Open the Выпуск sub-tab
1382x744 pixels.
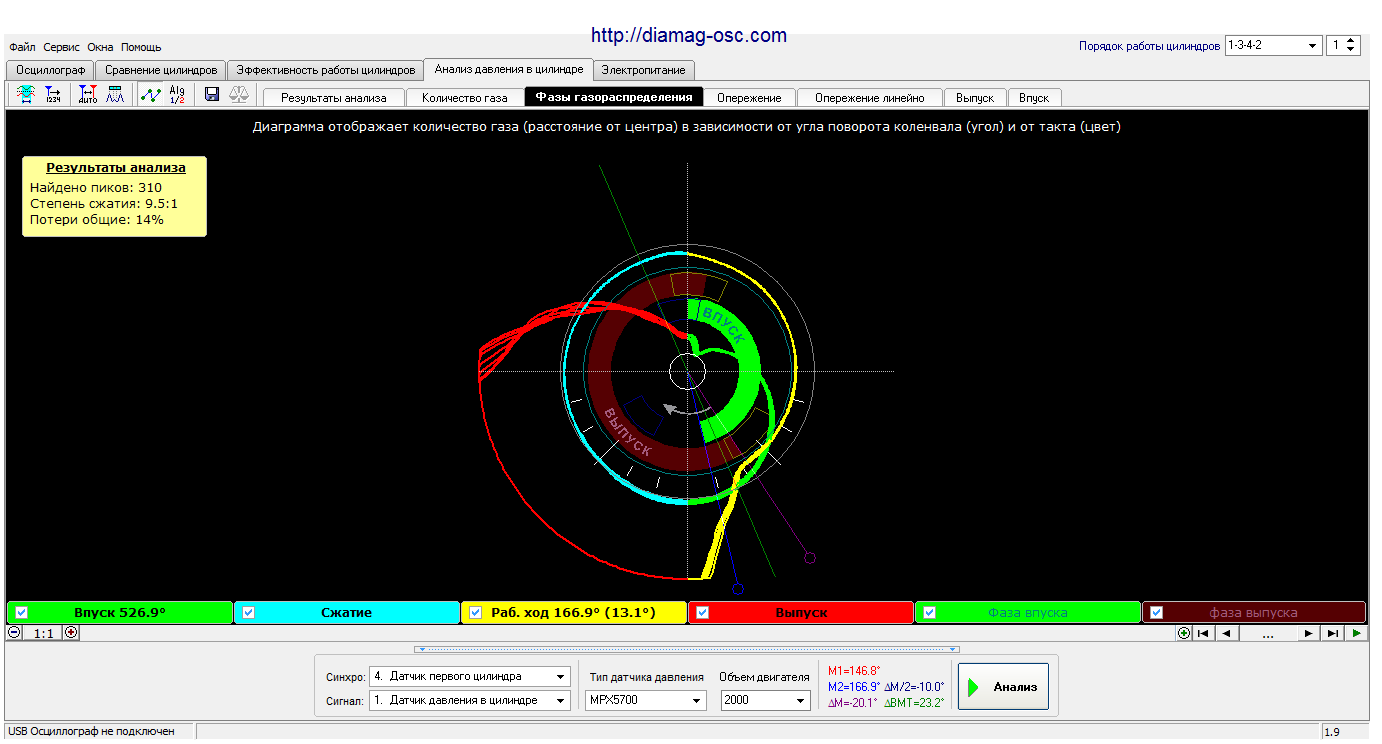coord(975,98)
